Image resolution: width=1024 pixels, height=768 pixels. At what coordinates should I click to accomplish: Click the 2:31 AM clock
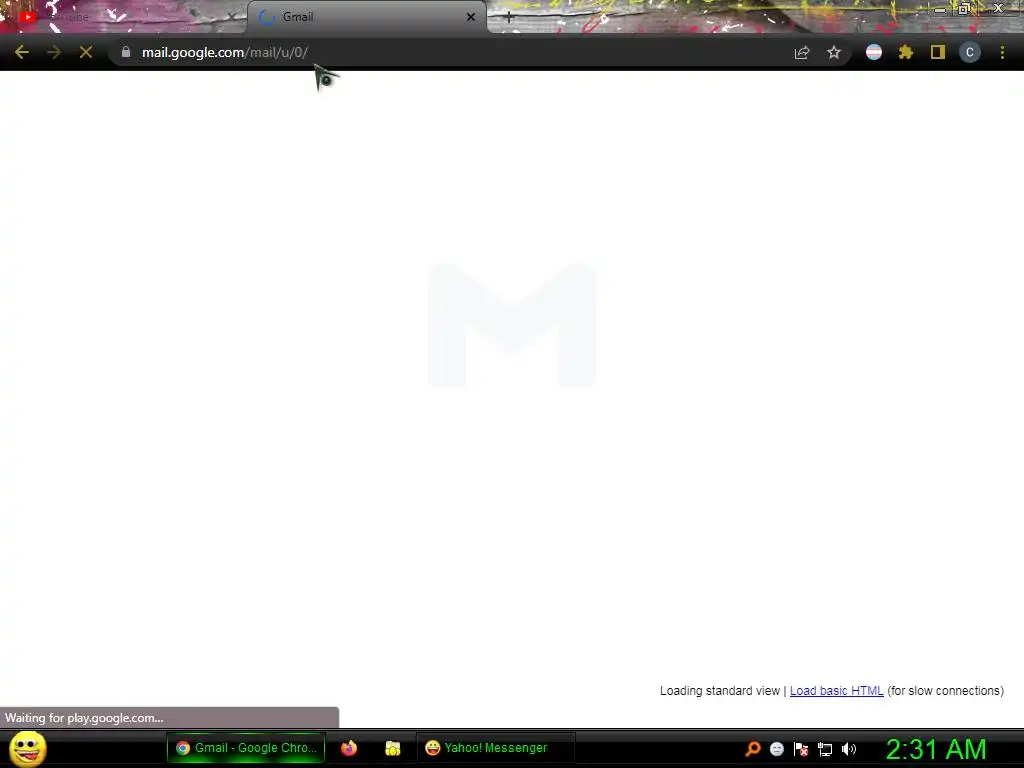click(x=936, y=749)
